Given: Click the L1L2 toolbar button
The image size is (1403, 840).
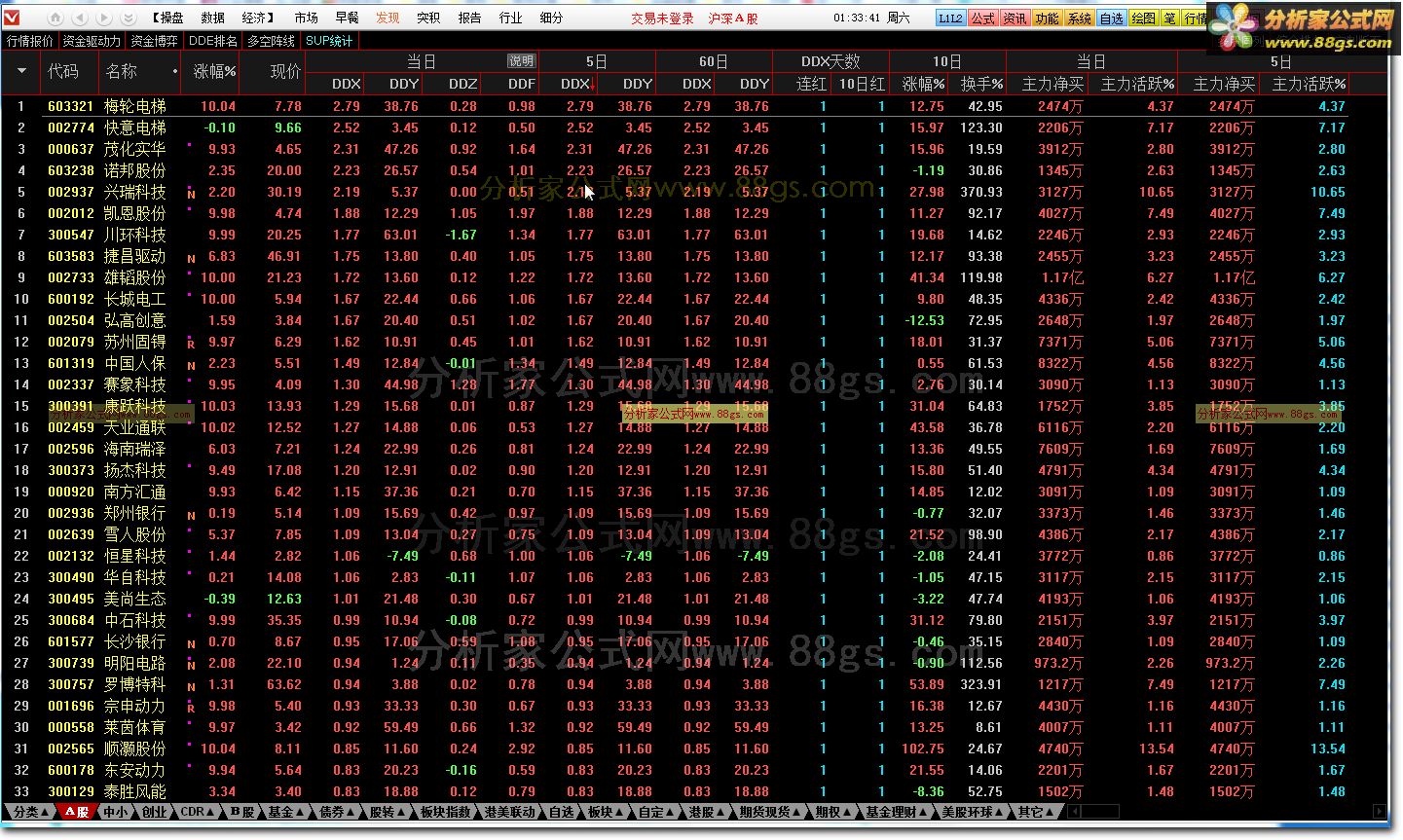Looking at the screenshot, I should [950, 18].
